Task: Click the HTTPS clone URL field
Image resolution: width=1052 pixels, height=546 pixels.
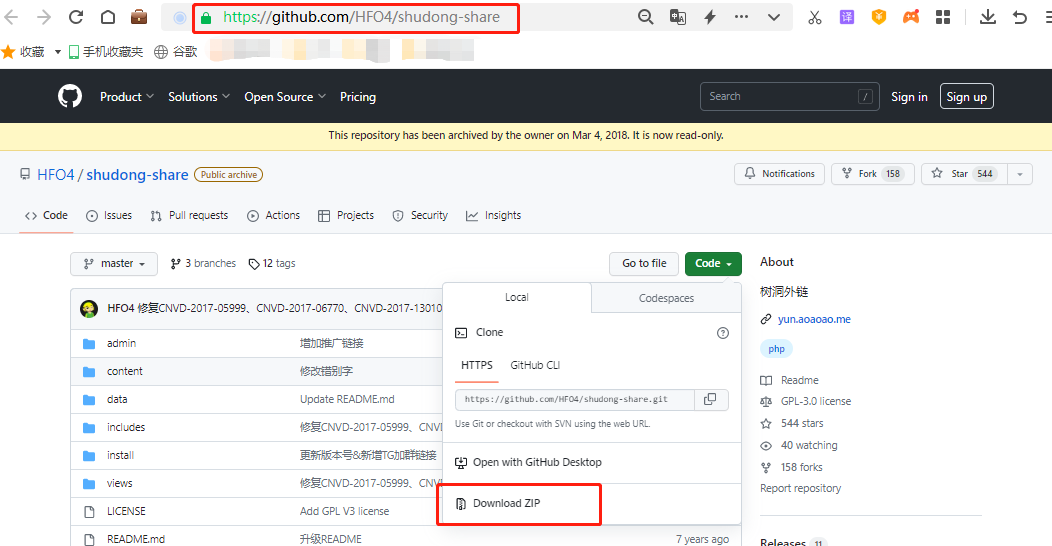Action: [x=574, y=399]
